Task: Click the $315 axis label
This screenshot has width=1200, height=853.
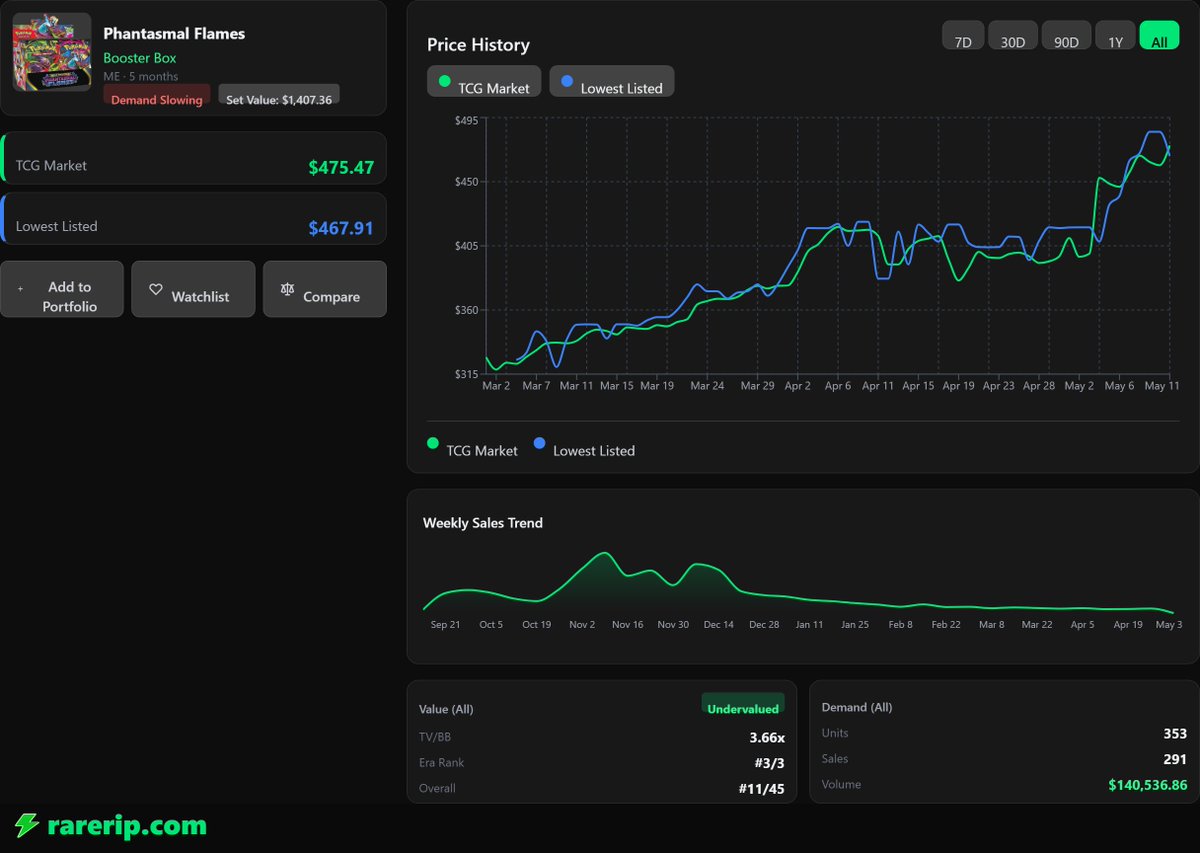Action: tap(466, 374)
